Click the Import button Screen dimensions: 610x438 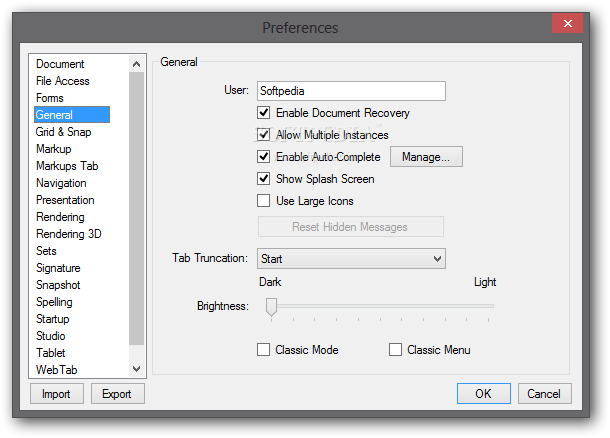tap(57, 394)
